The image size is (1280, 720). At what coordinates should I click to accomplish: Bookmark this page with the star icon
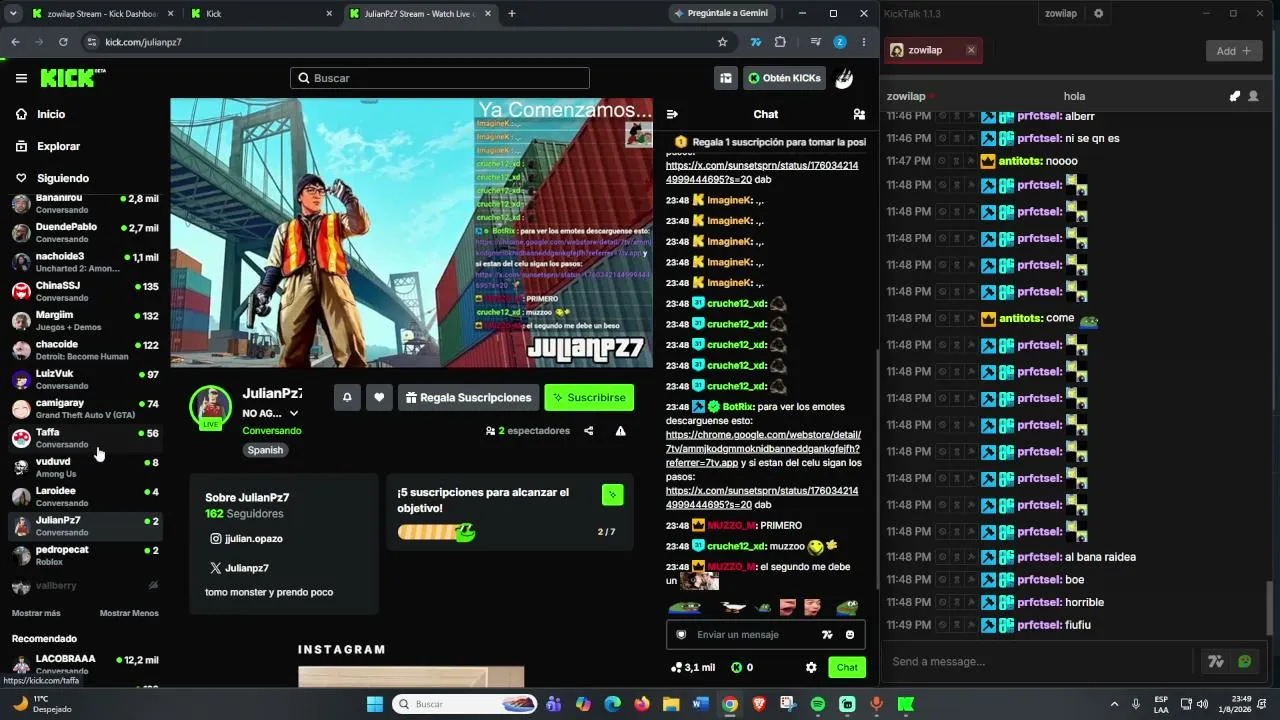click(722, 42)
